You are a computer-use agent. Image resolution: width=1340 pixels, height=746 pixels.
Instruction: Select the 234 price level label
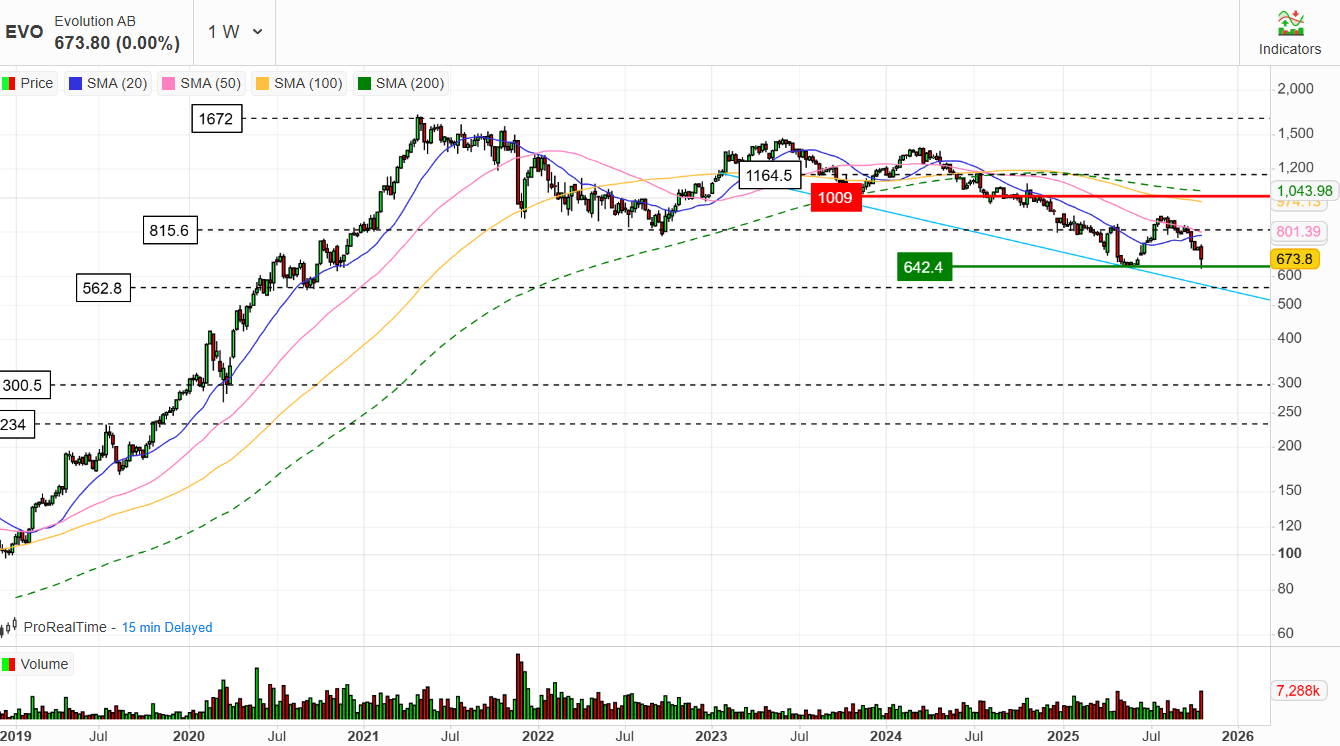[x=17, y=425]
